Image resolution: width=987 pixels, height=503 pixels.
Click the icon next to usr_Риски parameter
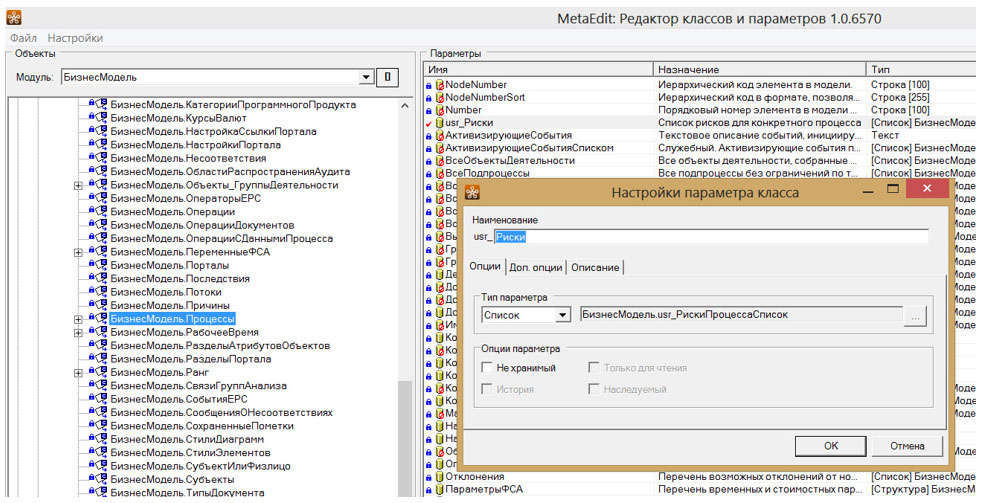coord(439,122)
